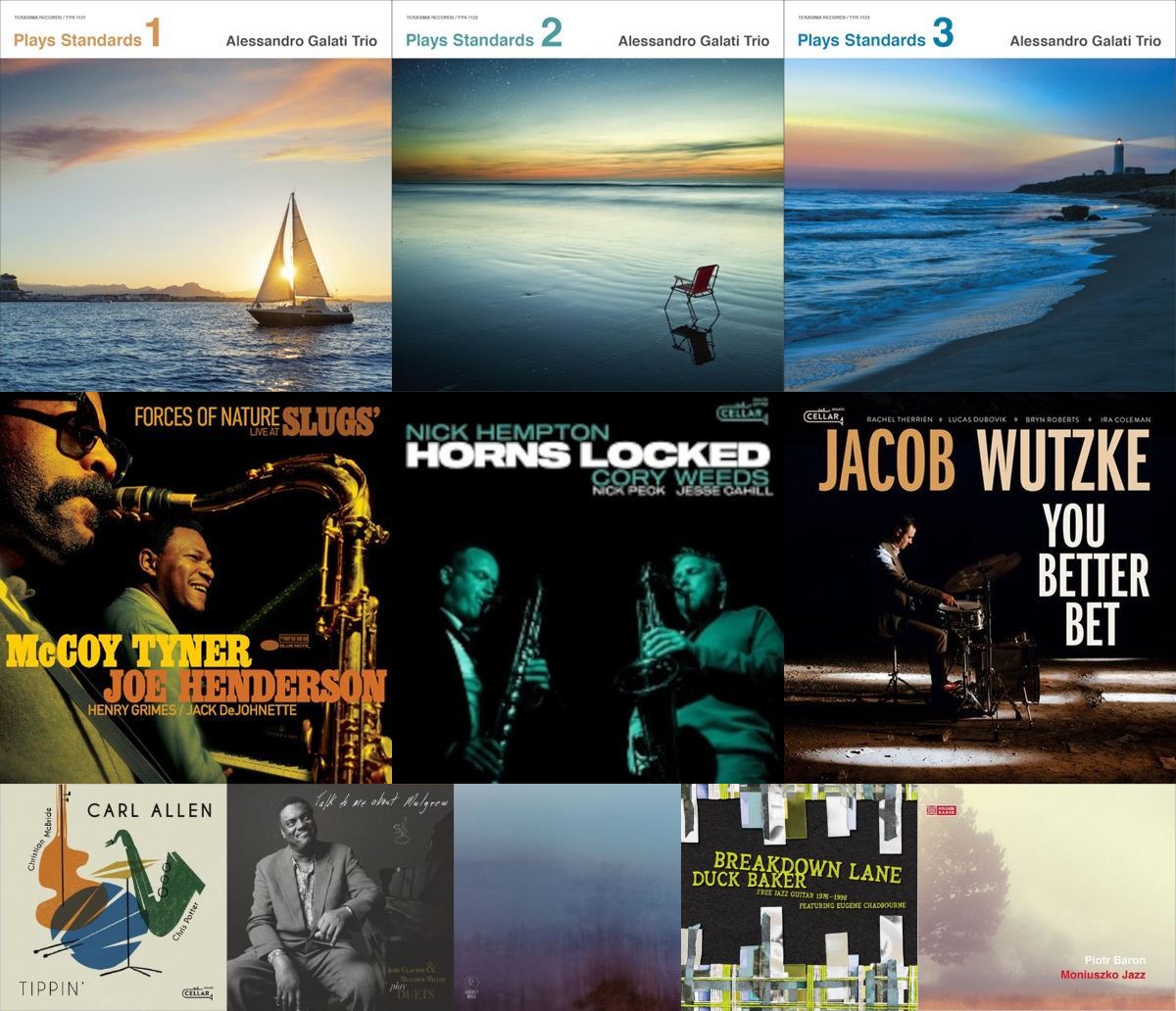Open Plays Standards 2 red chair cover
Screen dimensions: 1176x1011
[x=588, y=196]
